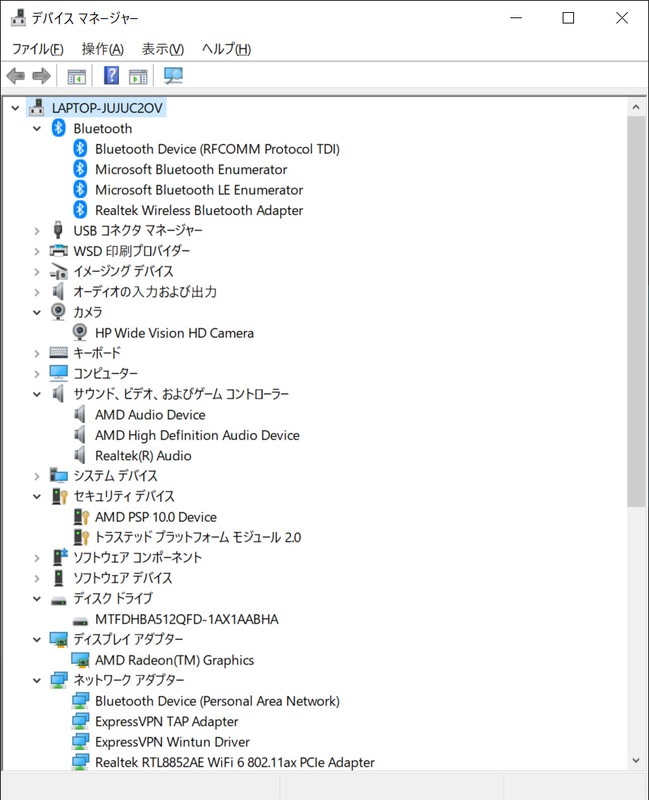
Task: Select トラステッド プラットフォーム モジュール 2.0
Action: click(x=198, y=537)
